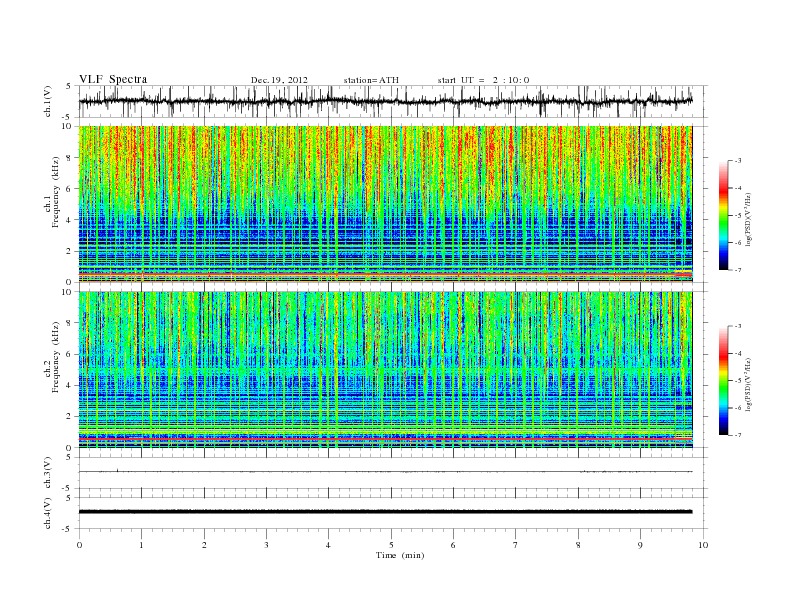Click the "5" top tick of the ch.1(V) axis
Screen dimensions: 792x612
[x=69, y=86]
